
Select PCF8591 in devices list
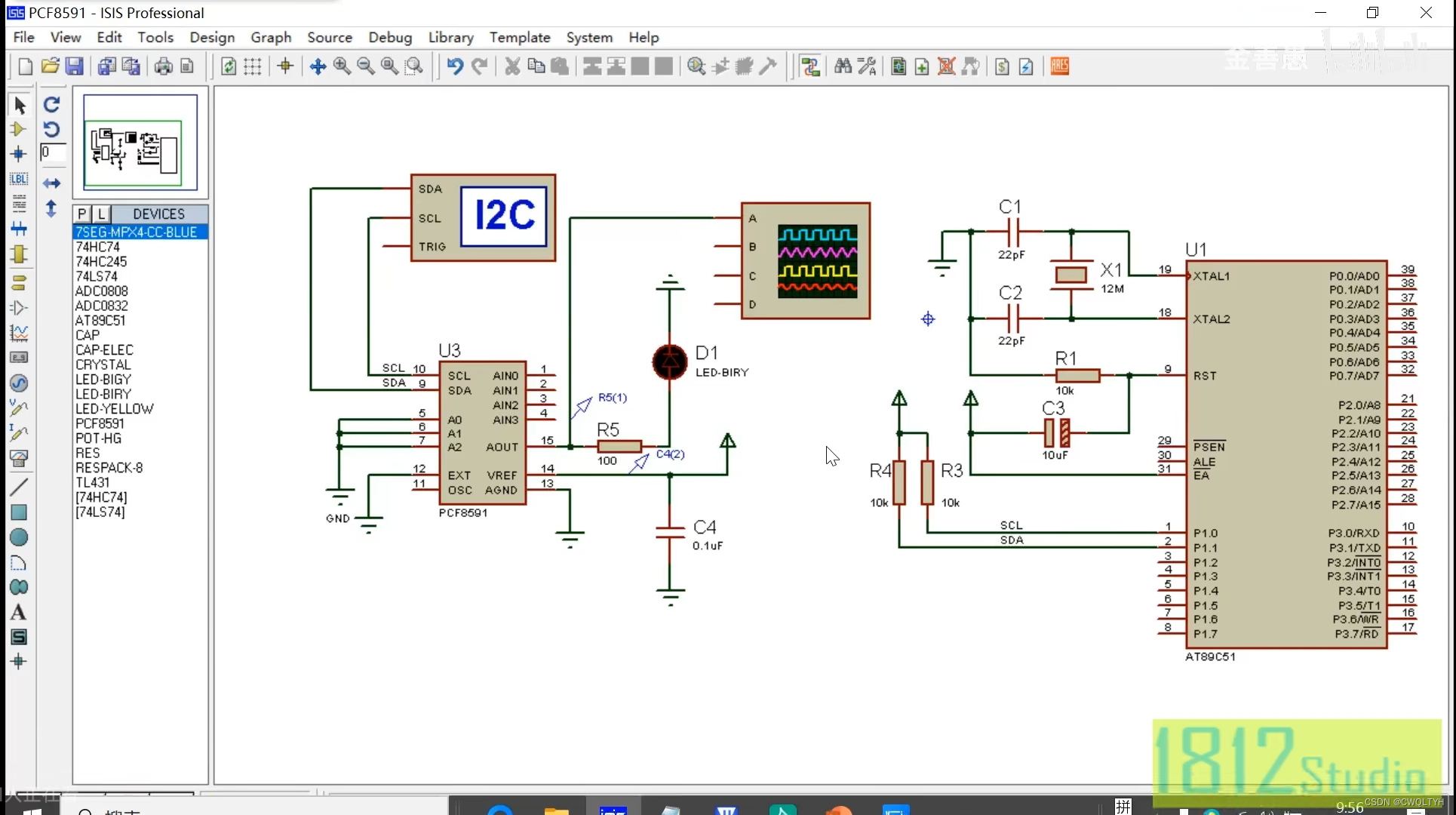click(99, 423)
